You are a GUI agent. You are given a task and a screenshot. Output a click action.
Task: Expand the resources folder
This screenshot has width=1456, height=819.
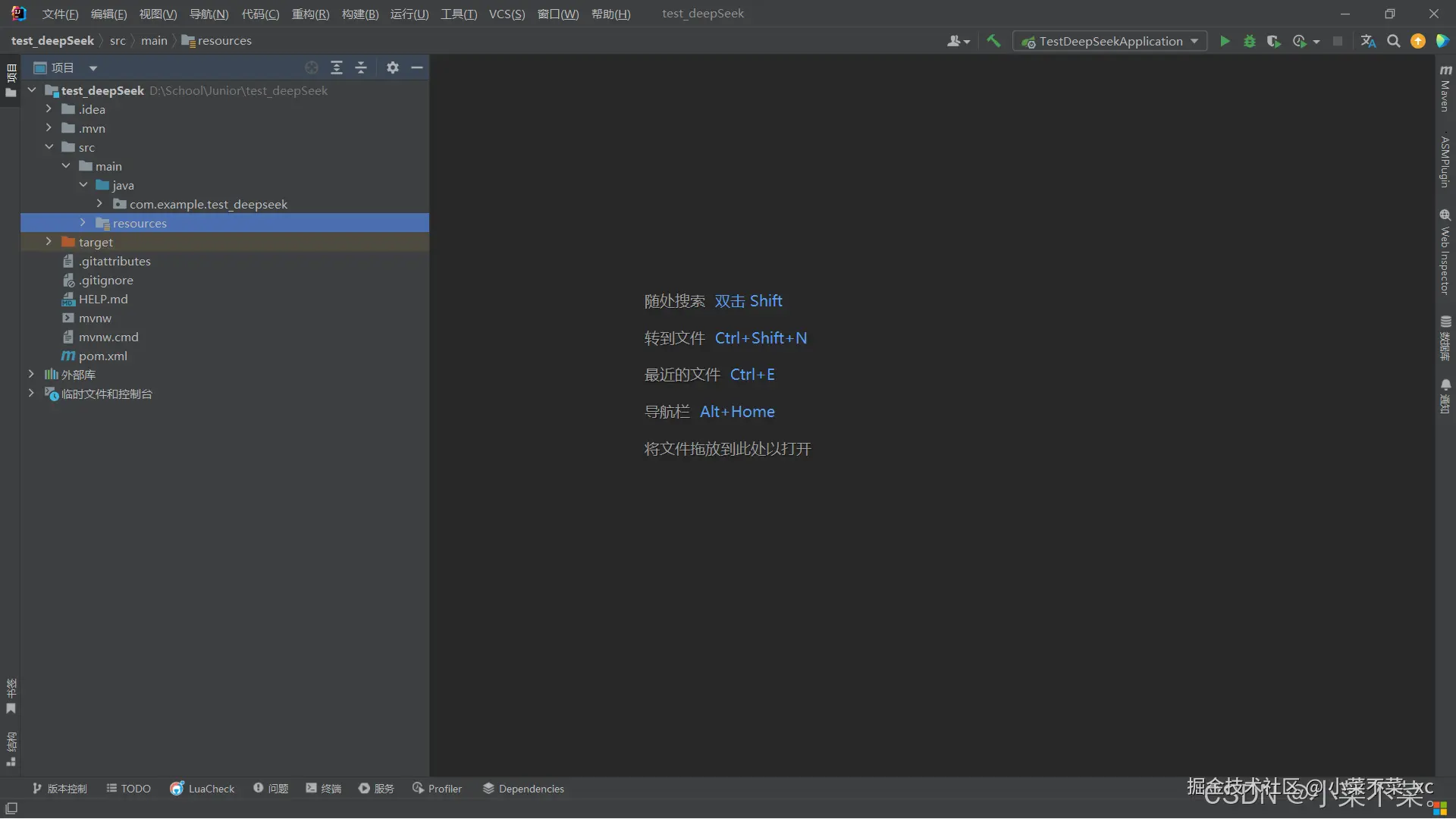(x=83, y=223)
